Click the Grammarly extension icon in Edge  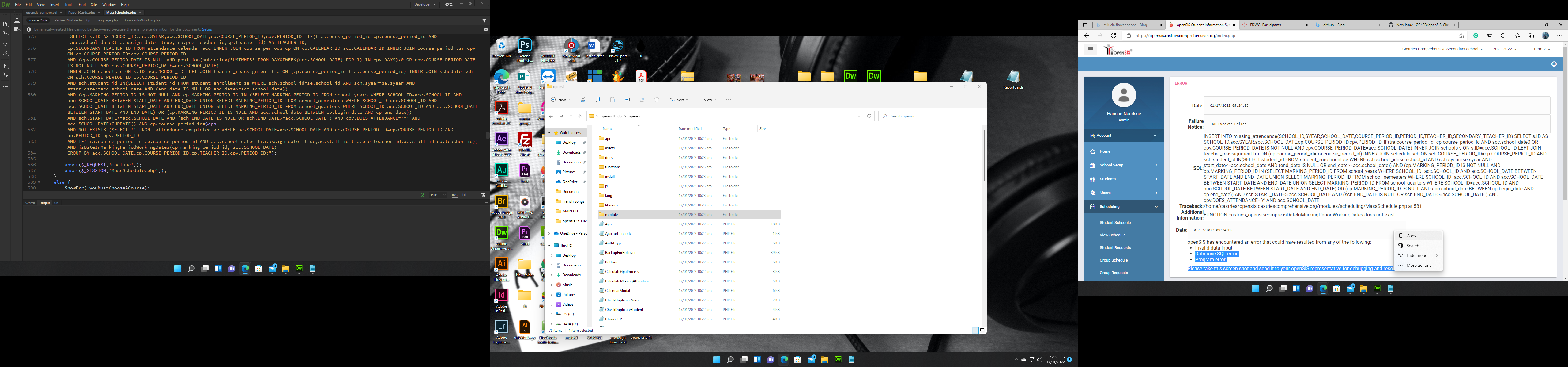click(1476, 36)
